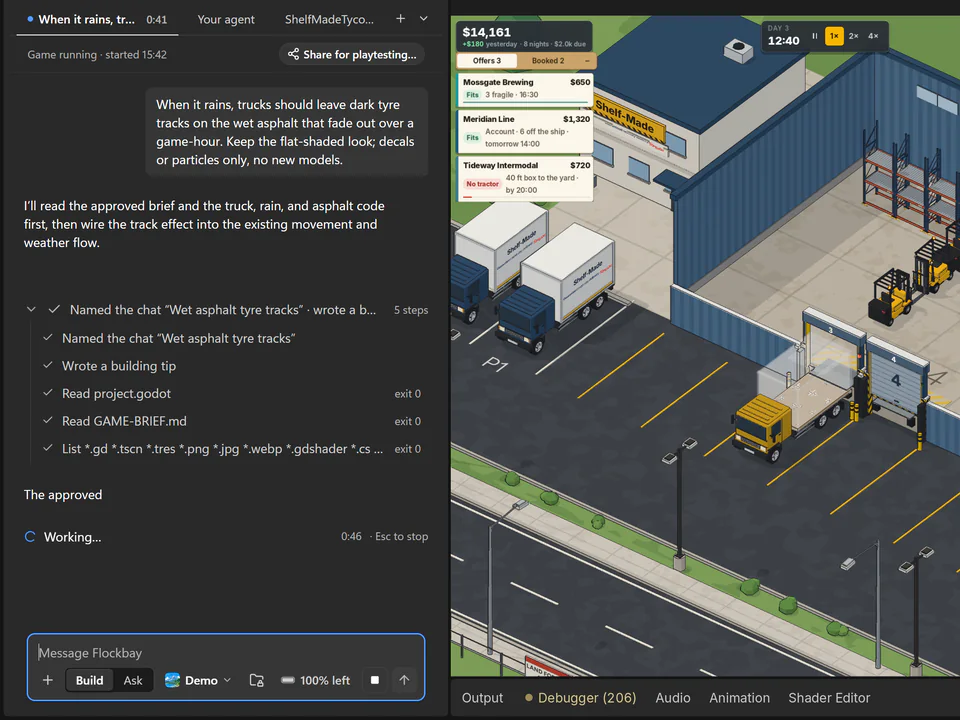Image resolution: width=960 pixels, height=720 pixels.
Task: Set game speed to 2×
Action: (x=853, y=36)
